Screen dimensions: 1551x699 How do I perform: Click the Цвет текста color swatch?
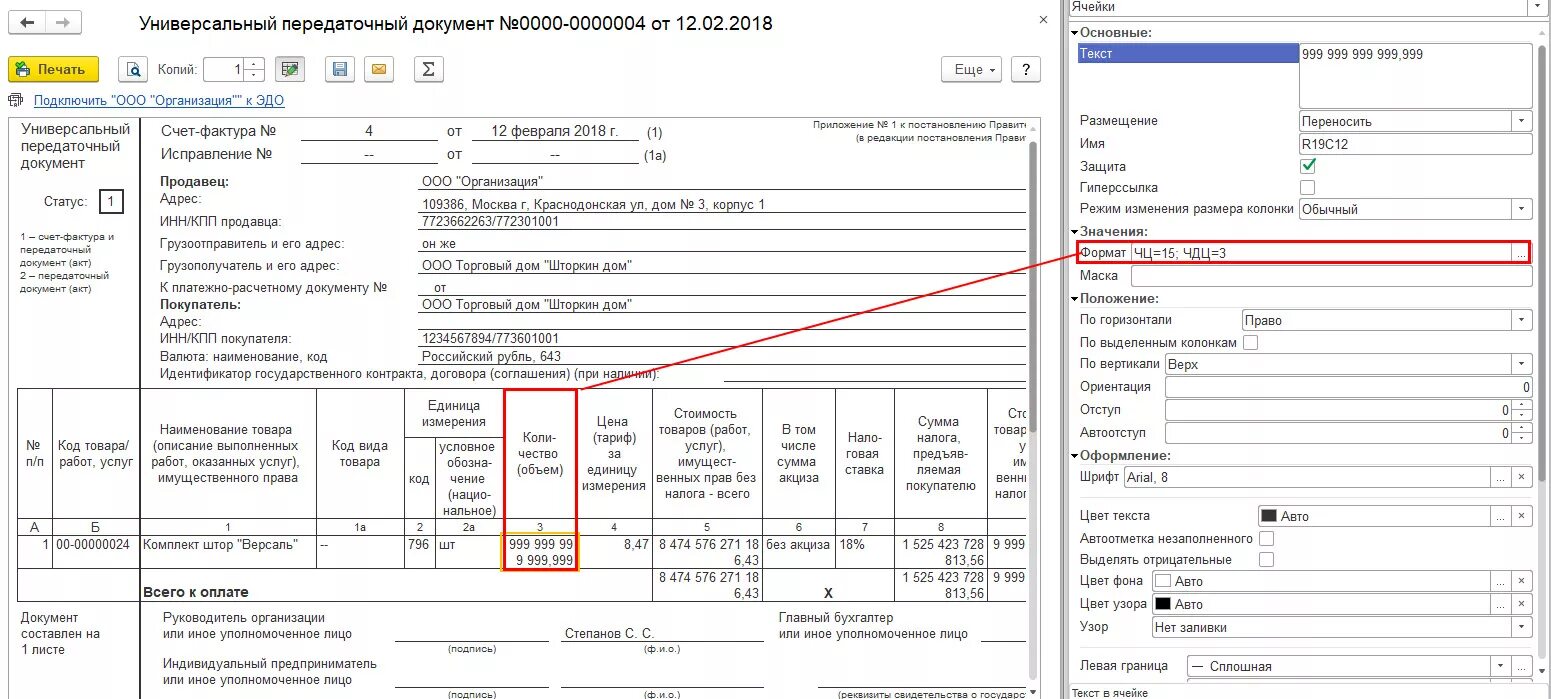[x=1269, y=517]
